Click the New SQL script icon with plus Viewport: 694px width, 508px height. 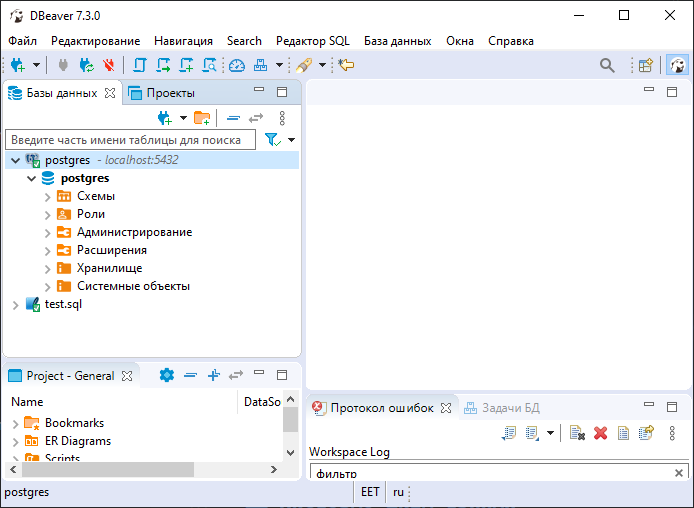click(x=186, y=65)
